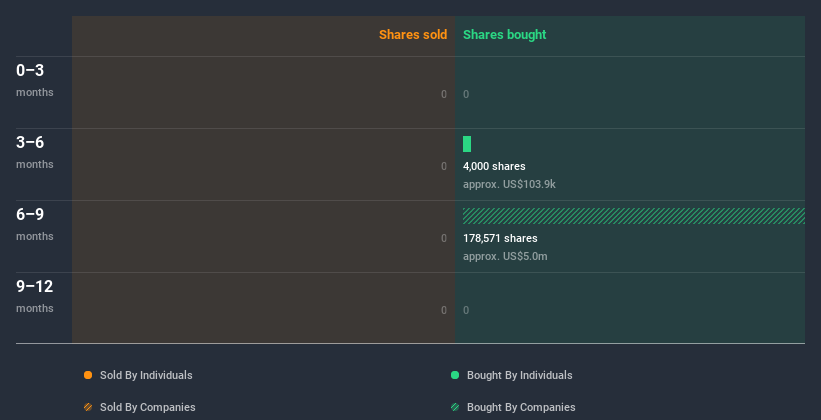Screen dimensions: 821x420
Task: Click shares sold zero in 3–6 months row
Action: pyautogui.click(x=444, y=167)
